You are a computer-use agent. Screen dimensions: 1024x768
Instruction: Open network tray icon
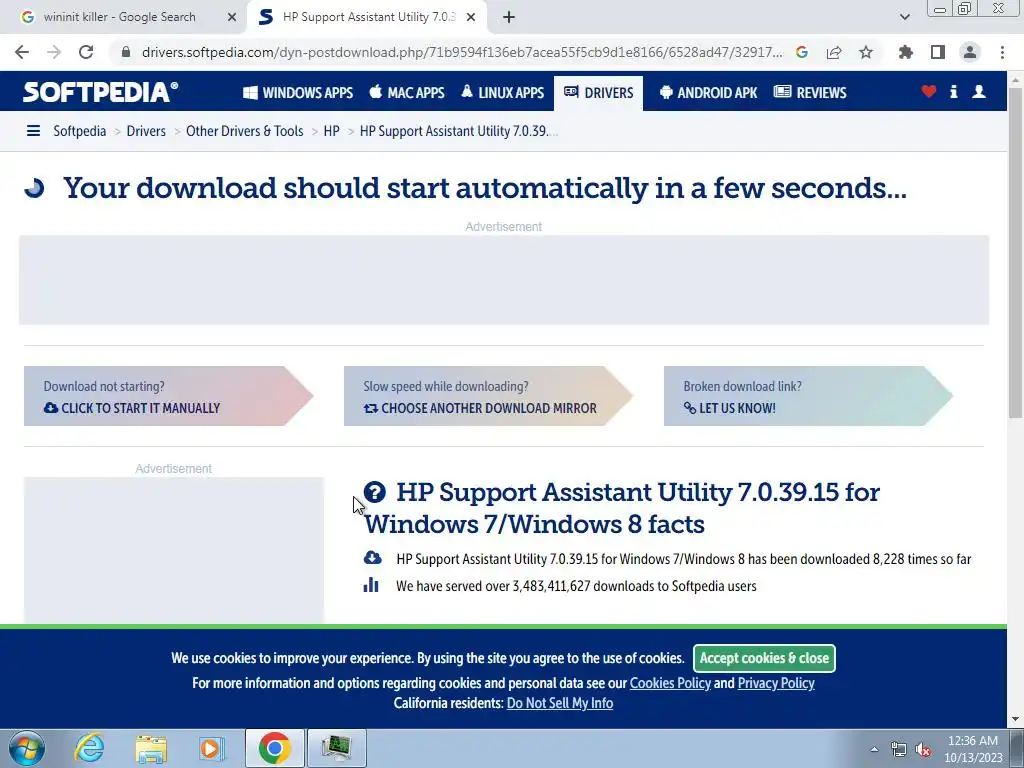pyautogui.click(x=899, y=750)
